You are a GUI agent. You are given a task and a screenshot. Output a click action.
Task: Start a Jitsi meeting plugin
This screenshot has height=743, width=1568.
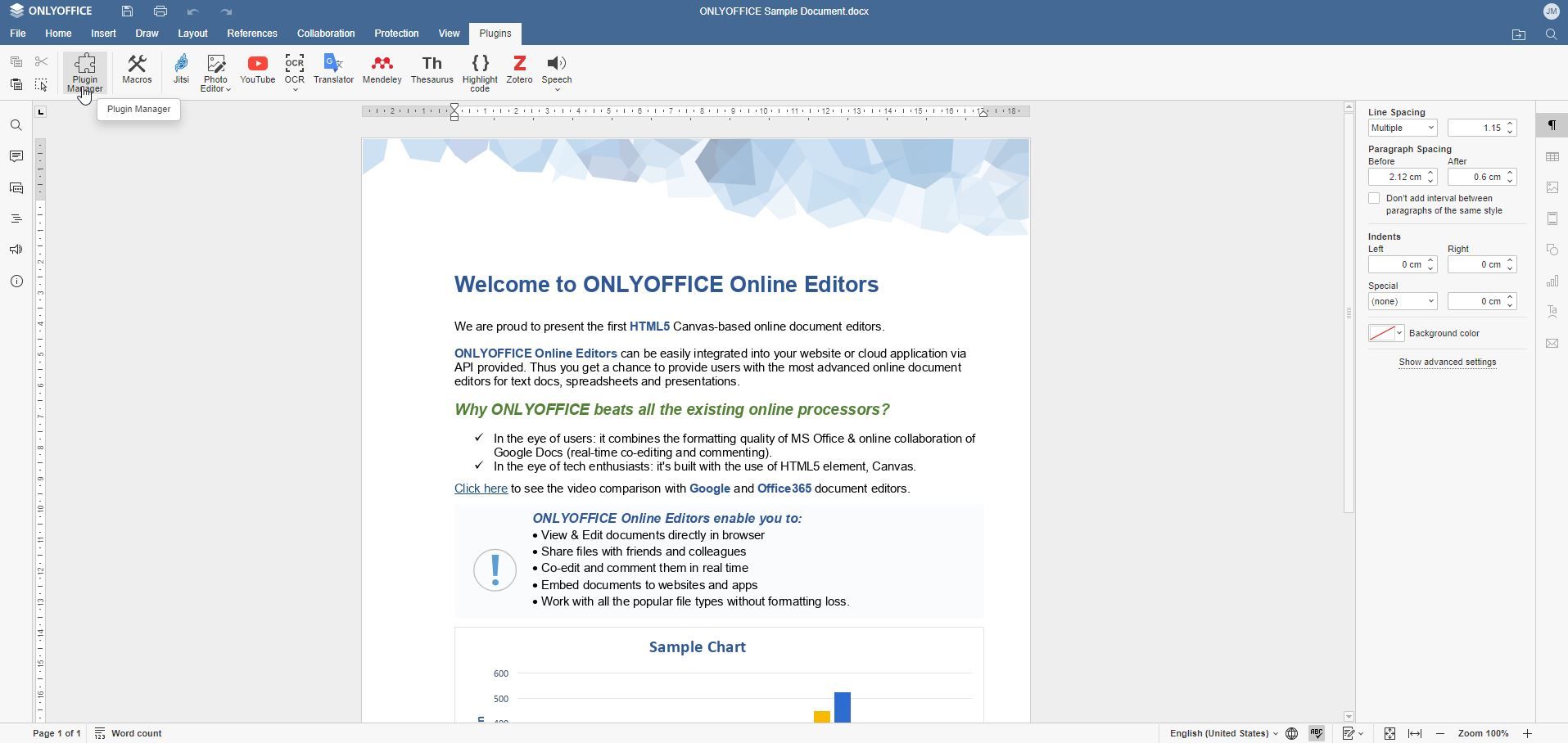point(181,72)
